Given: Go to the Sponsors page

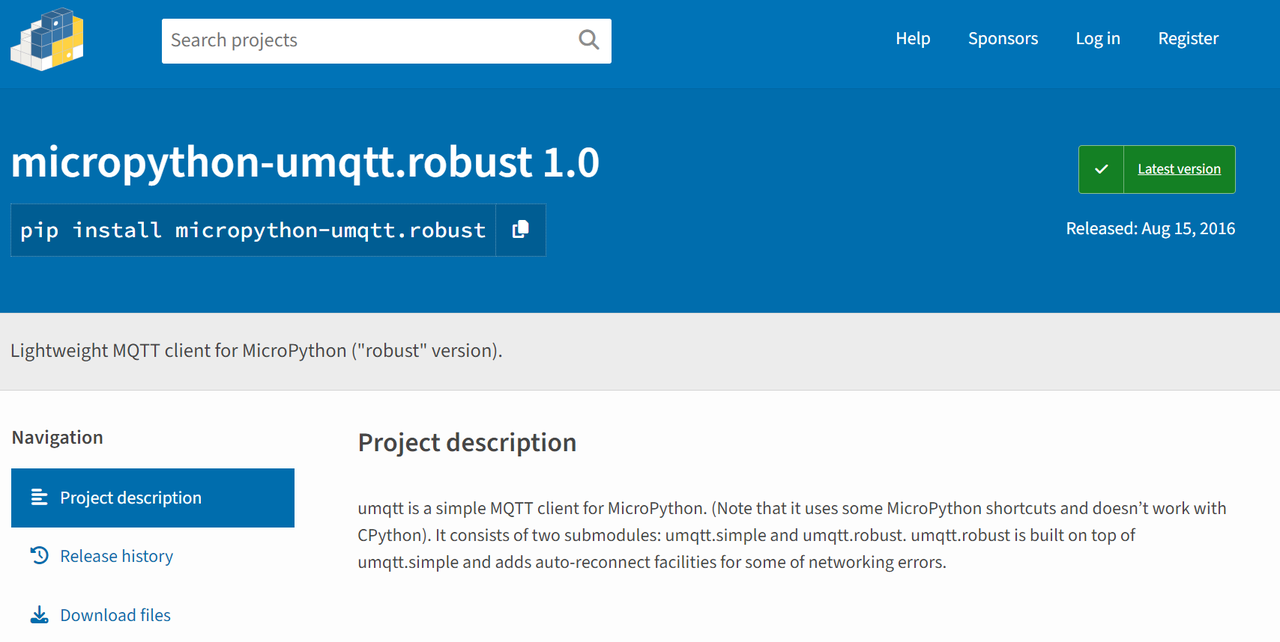Looking at the screenshot, I should pyautogui.click(x=1003, y=38).
